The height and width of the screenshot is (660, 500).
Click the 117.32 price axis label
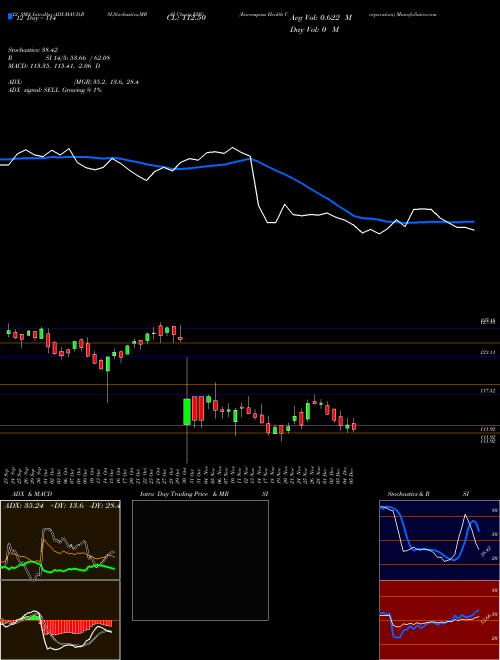[x=488, y=391]
